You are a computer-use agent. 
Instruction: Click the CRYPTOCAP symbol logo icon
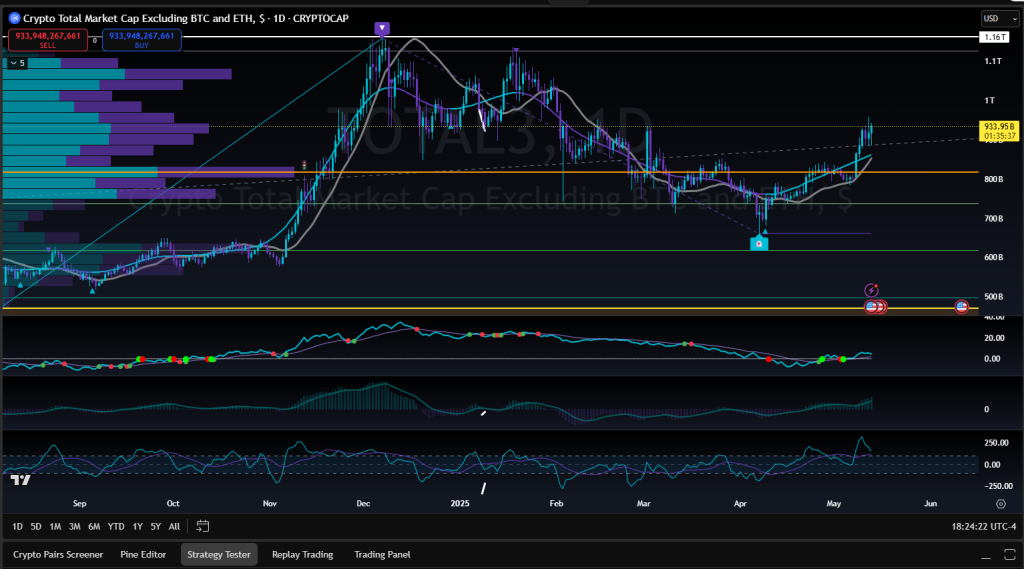14,18
